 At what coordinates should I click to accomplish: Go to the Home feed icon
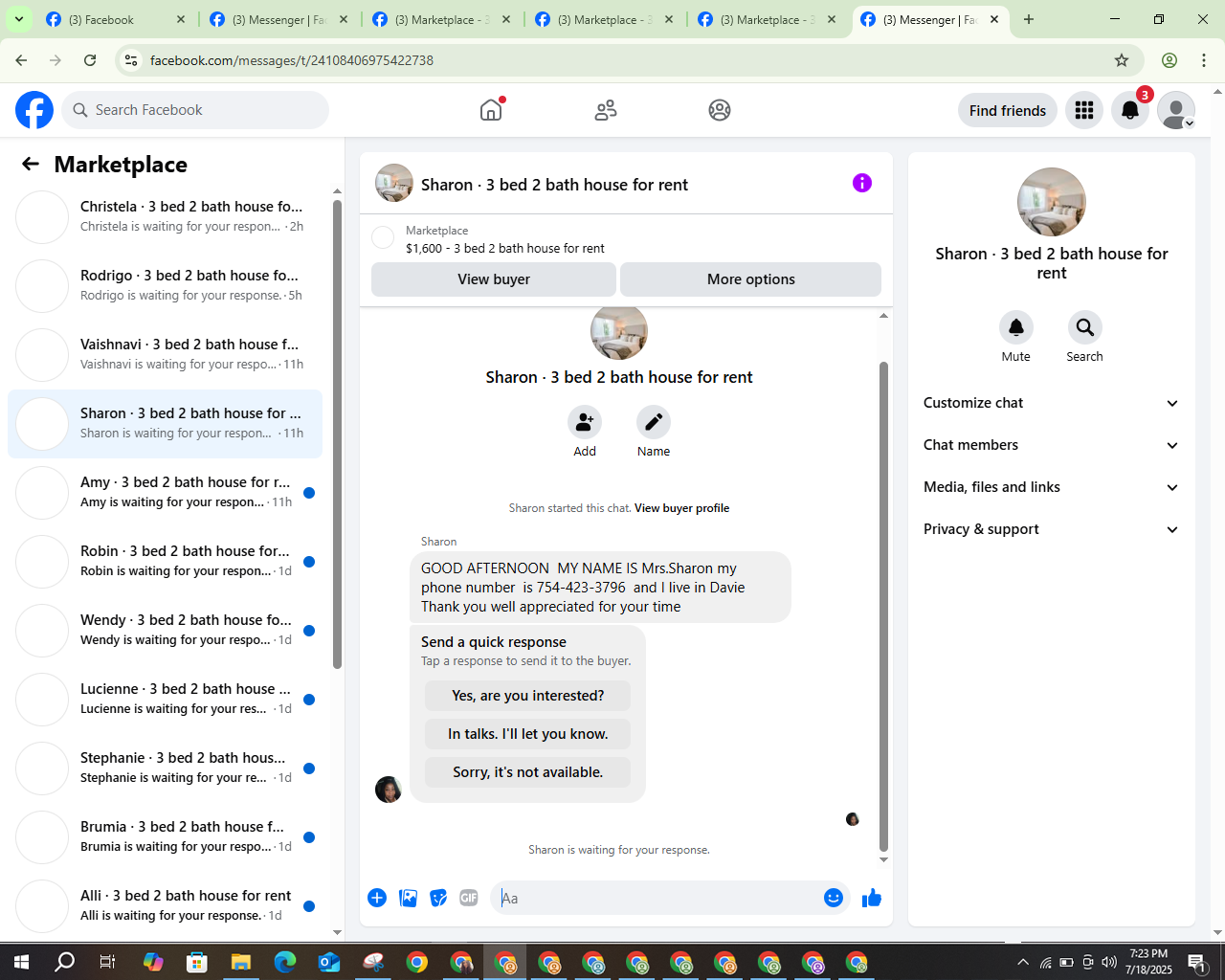coord(491,110)
